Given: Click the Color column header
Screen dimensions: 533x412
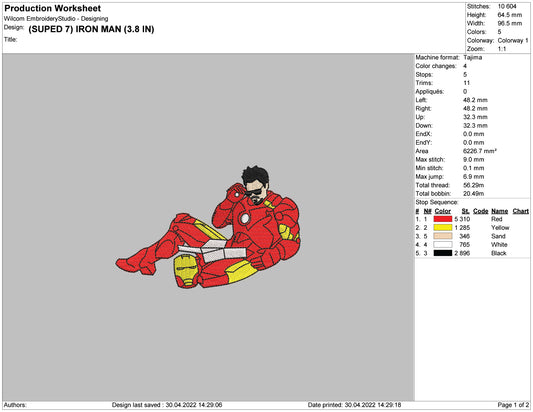Looking at the screenshot, I should tap(443, 211).
